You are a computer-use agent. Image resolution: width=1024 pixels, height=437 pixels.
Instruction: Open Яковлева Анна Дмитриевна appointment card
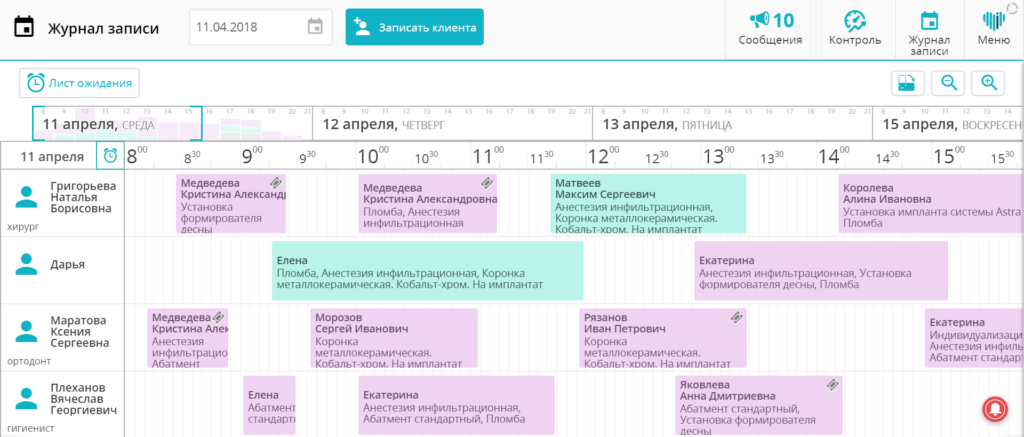(759, 406)
